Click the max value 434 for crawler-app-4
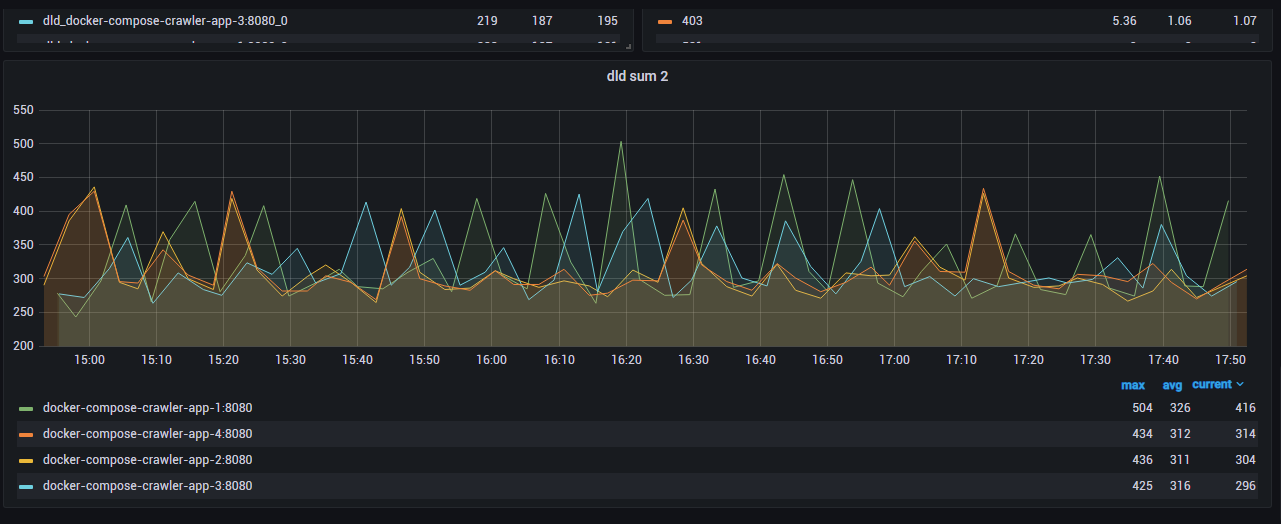Image resolution: width=1281 pixels, height=524 pixels. coord(1141,434)
